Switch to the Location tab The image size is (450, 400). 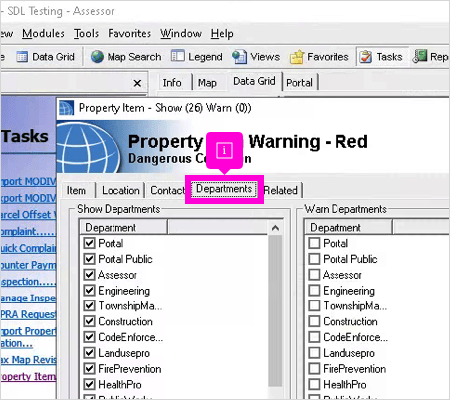click(x=121, y=190)
